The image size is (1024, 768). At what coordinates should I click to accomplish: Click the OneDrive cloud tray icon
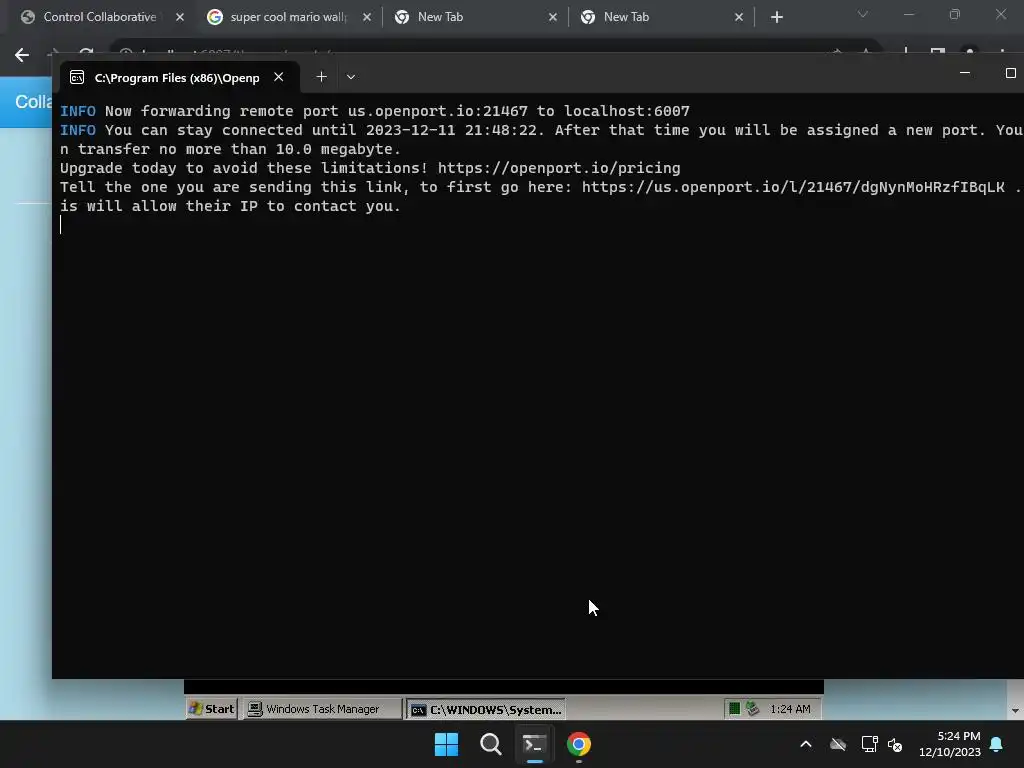pyautogui.click(x=838, y=744)
